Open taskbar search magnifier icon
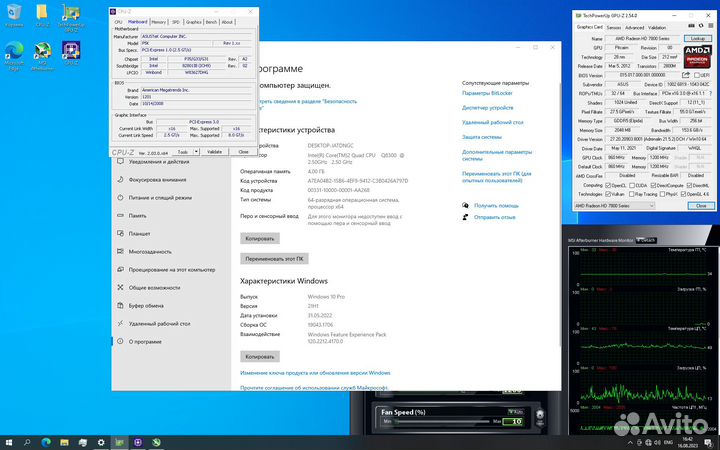Viewport: 720px width, 450px height. point(27,442)
